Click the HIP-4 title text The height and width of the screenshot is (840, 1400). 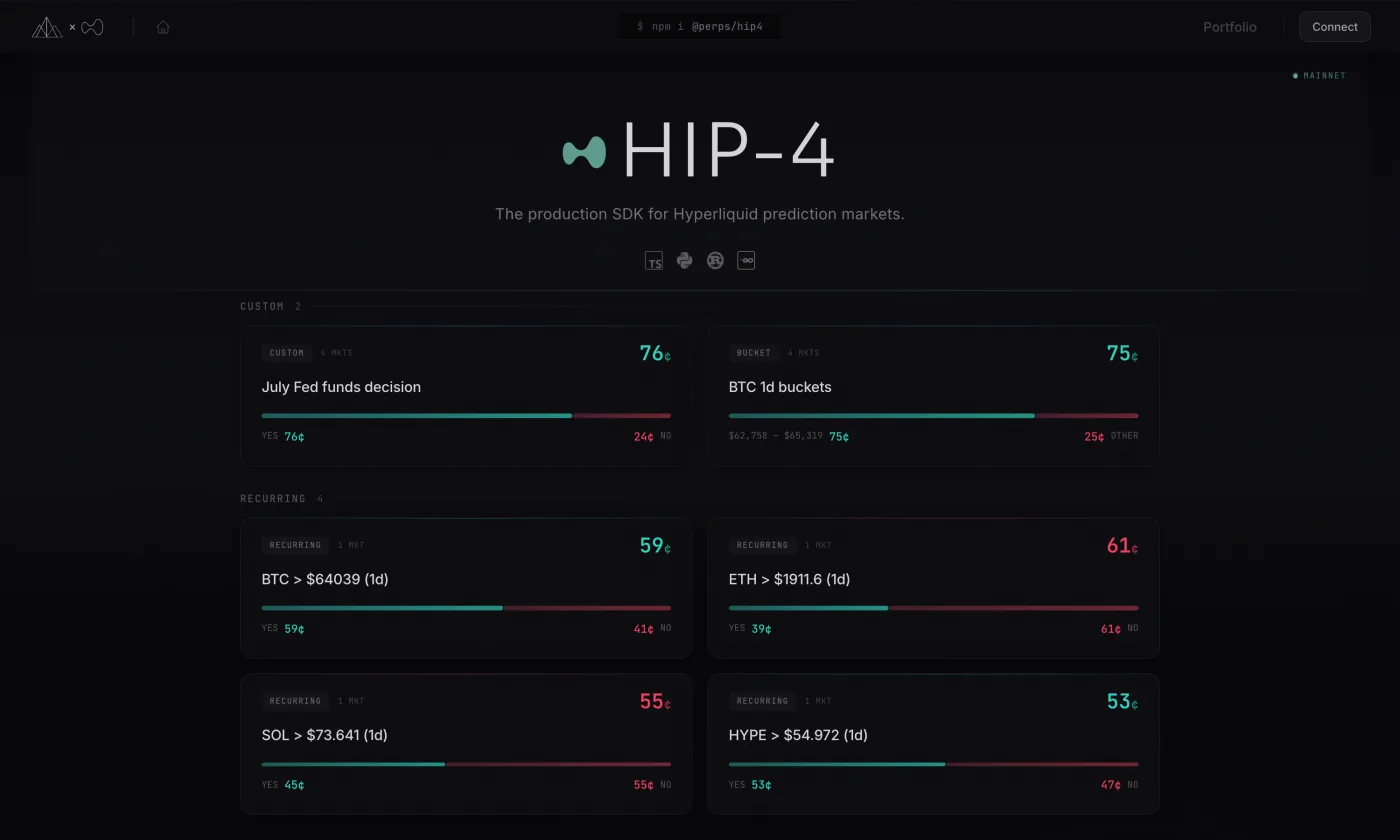[x=728, y=152]
